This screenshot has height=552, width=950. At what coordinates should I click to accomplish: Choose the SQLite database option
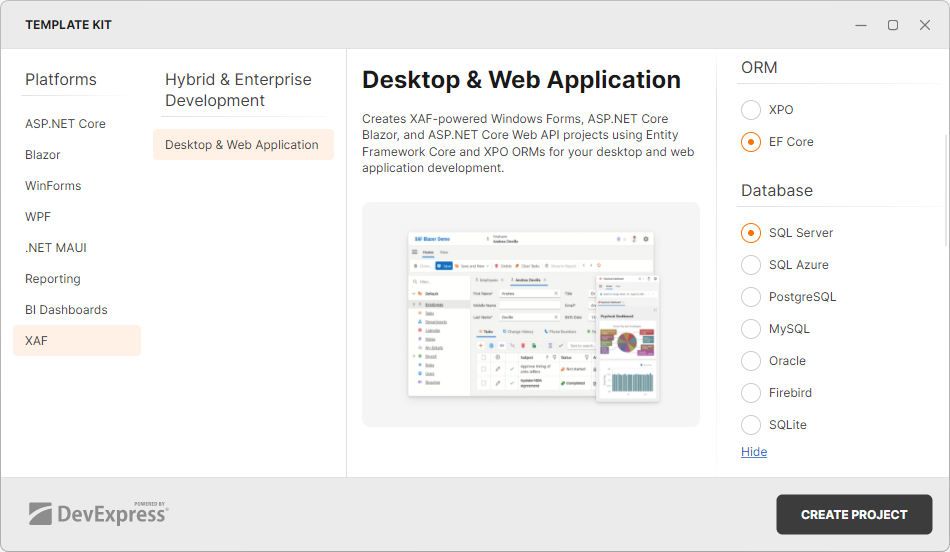click(751, 425)
